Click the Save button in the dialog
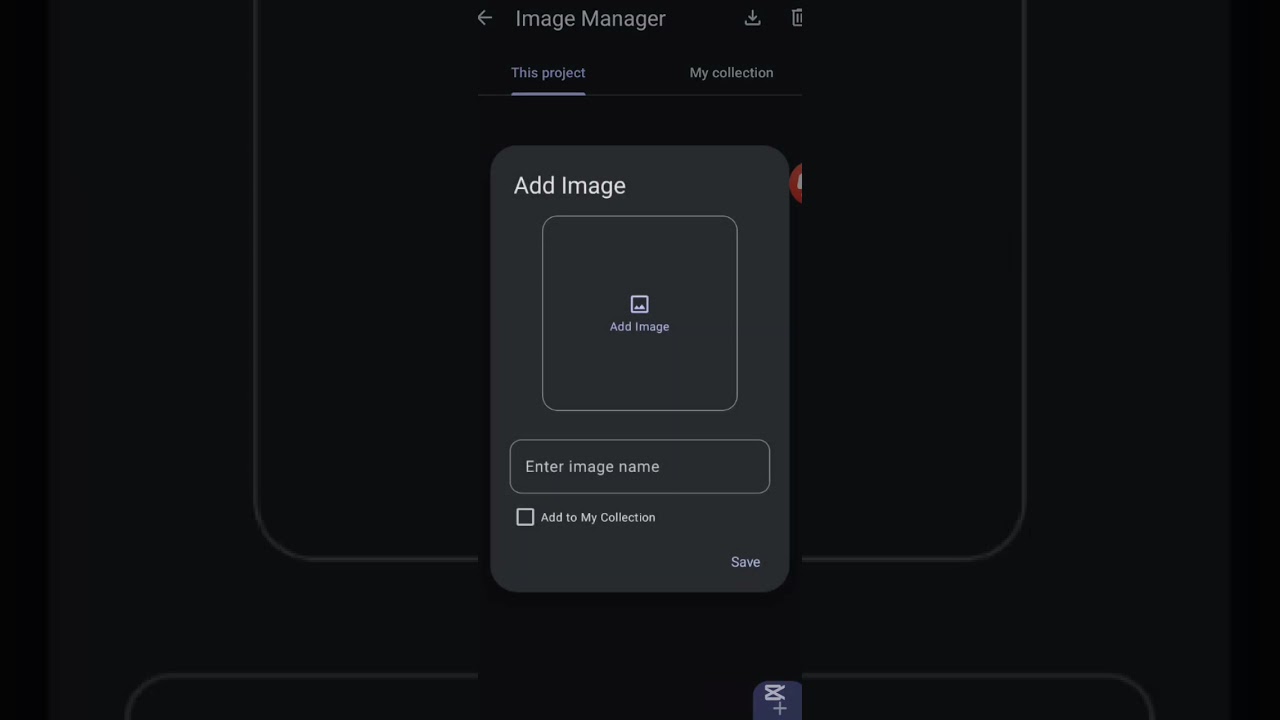 click(x=745, y=562)
